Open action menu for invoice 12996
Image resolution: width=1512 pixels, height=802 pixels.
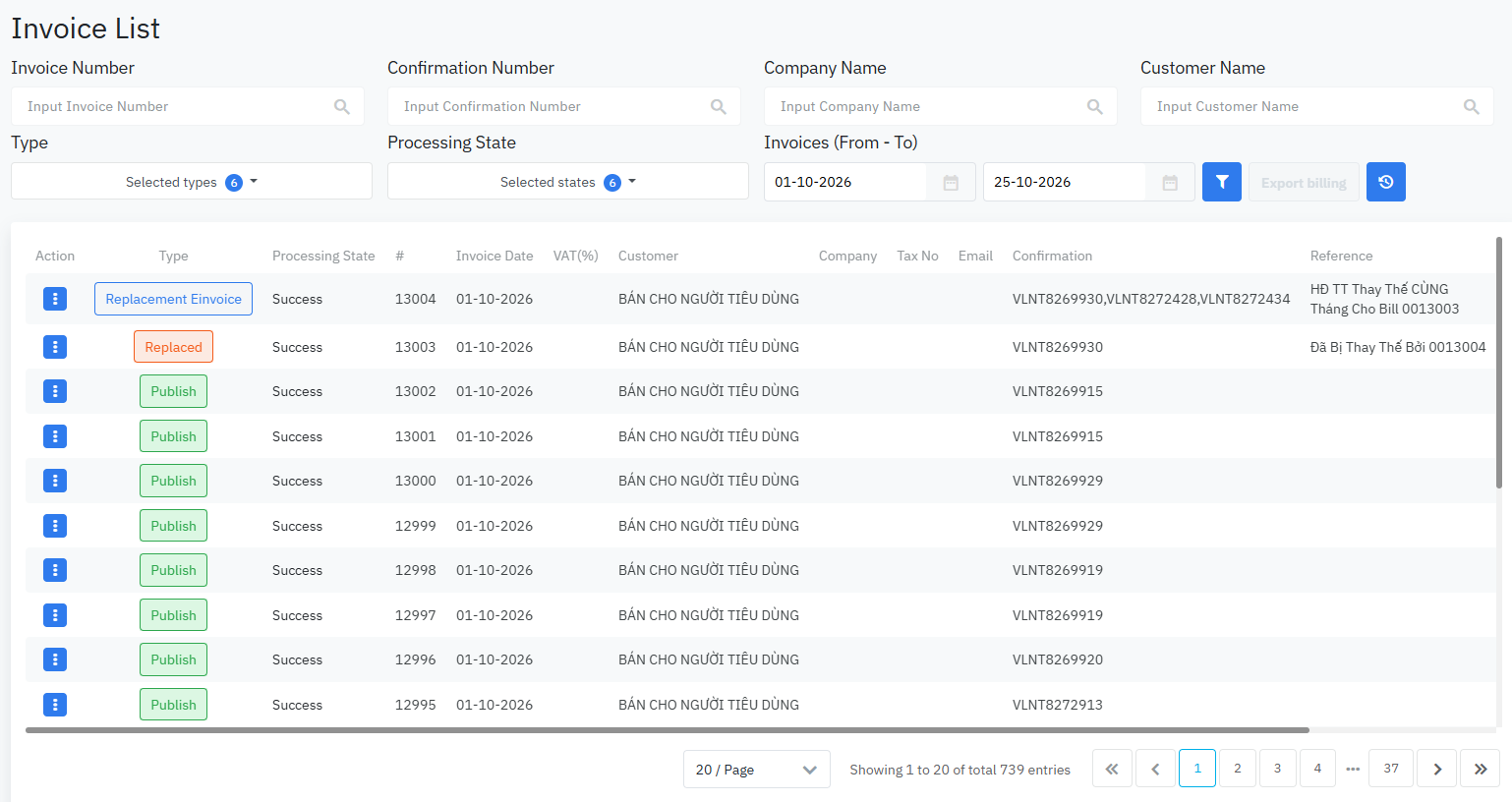(55, 659)
